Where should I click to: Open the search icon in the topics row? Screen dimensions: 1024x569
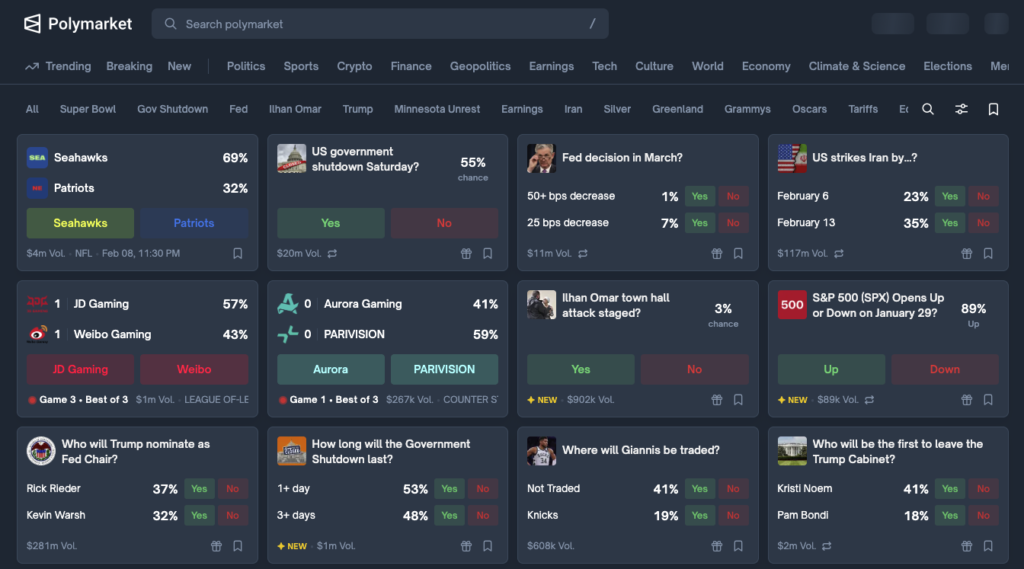(928, 109)
